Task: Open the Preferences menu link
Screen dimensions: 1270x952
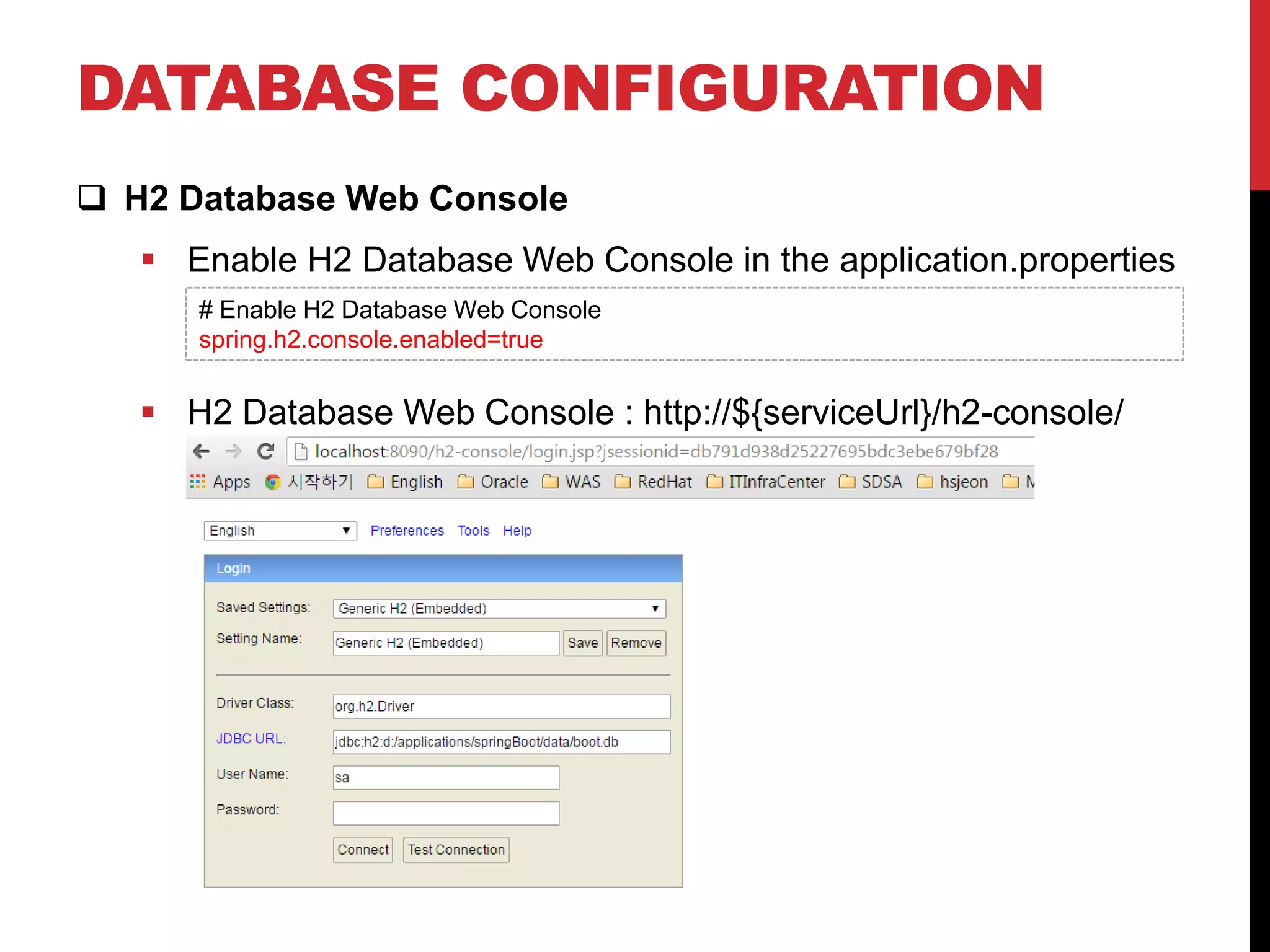Action: (x=407, y=531)
